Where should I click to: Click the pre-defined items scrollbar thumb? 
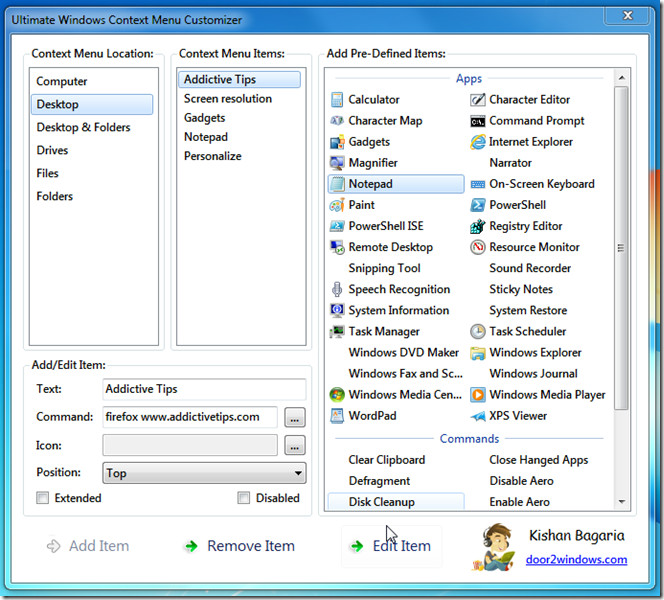[x=621, y=248]
